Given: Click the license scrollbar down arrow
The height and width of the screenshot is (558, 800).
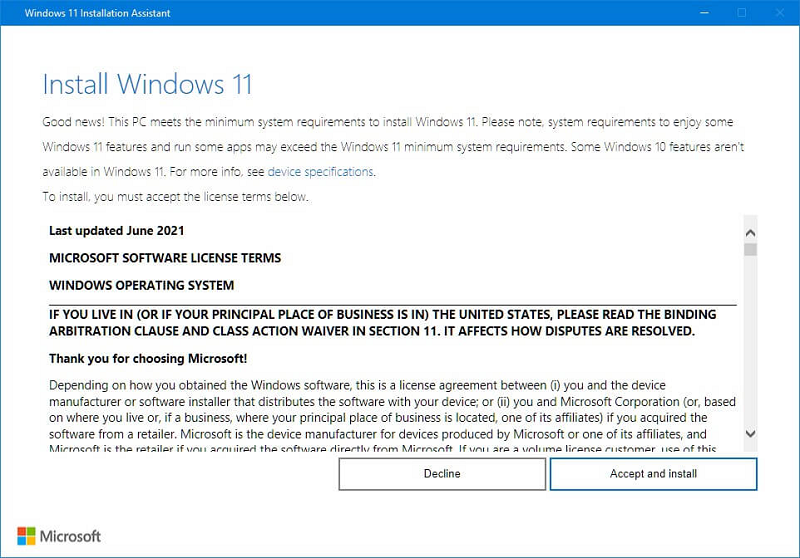Looking at the screenshot, I should click(750, 433).
